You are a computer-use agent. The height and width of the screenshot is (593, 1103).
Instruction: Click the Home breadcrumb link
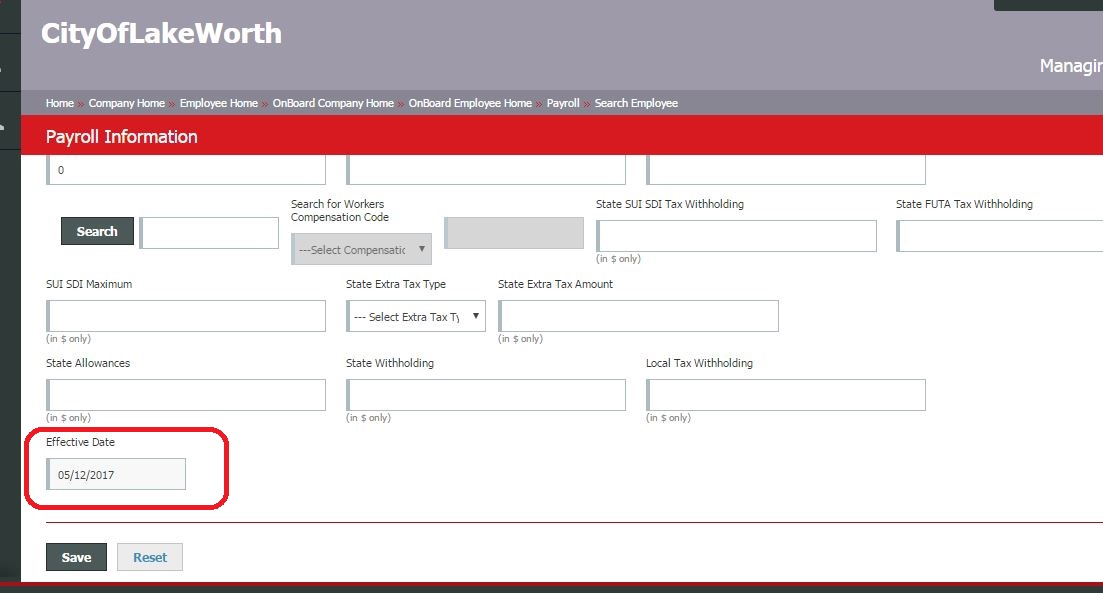pos(60,103)
